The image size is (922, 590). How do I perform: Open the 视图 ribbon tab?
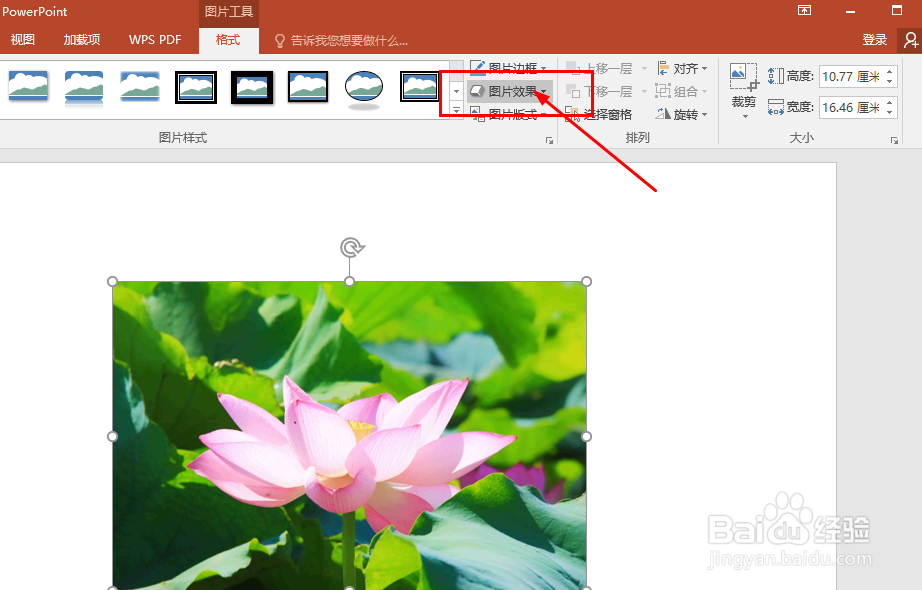[22, 39]
